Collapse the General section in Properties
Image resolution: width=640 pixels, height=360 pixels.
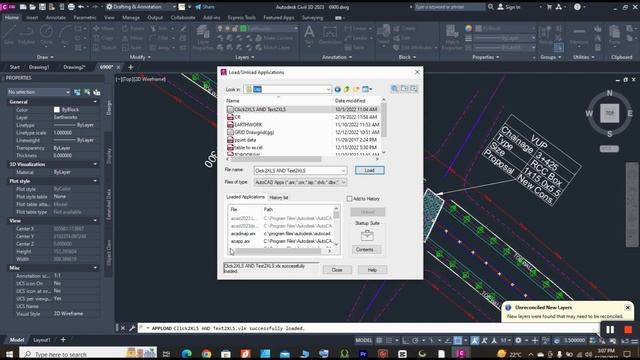[x=95, y=102]
